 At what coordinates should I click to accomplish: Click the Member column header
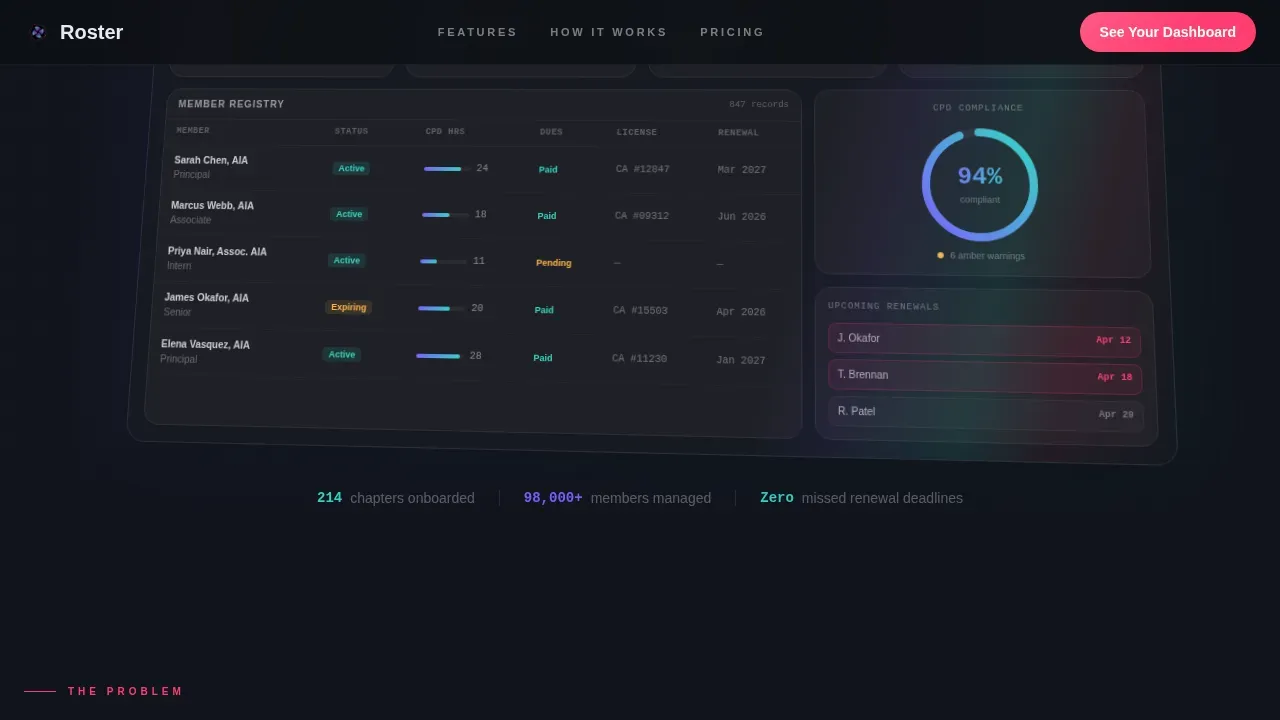pos(193,131)
